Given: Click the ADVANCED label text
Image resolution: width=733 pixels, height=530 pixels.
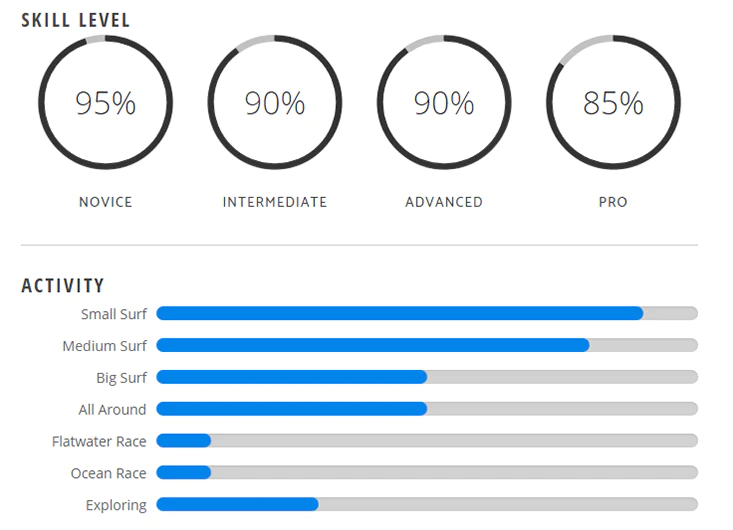Looking at the screenshot, I should [444, 202].
